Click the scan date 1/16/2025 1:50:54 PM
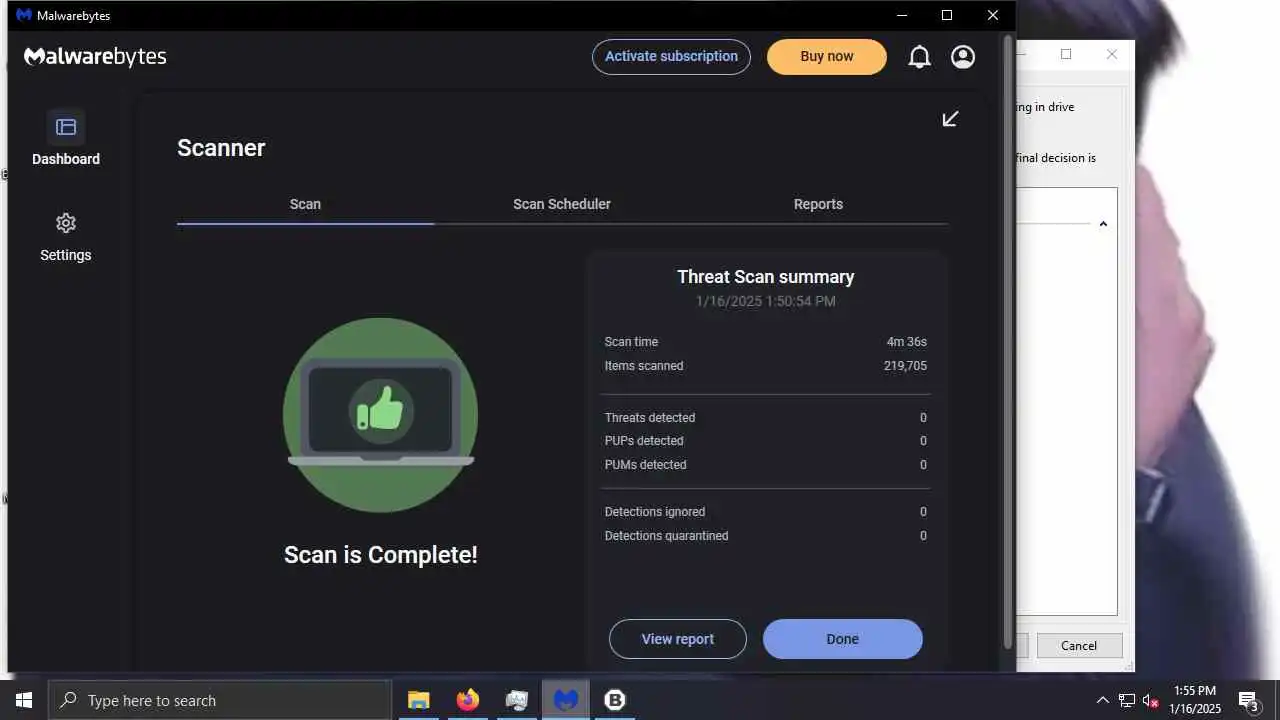1280x720 pixels. 766,301
